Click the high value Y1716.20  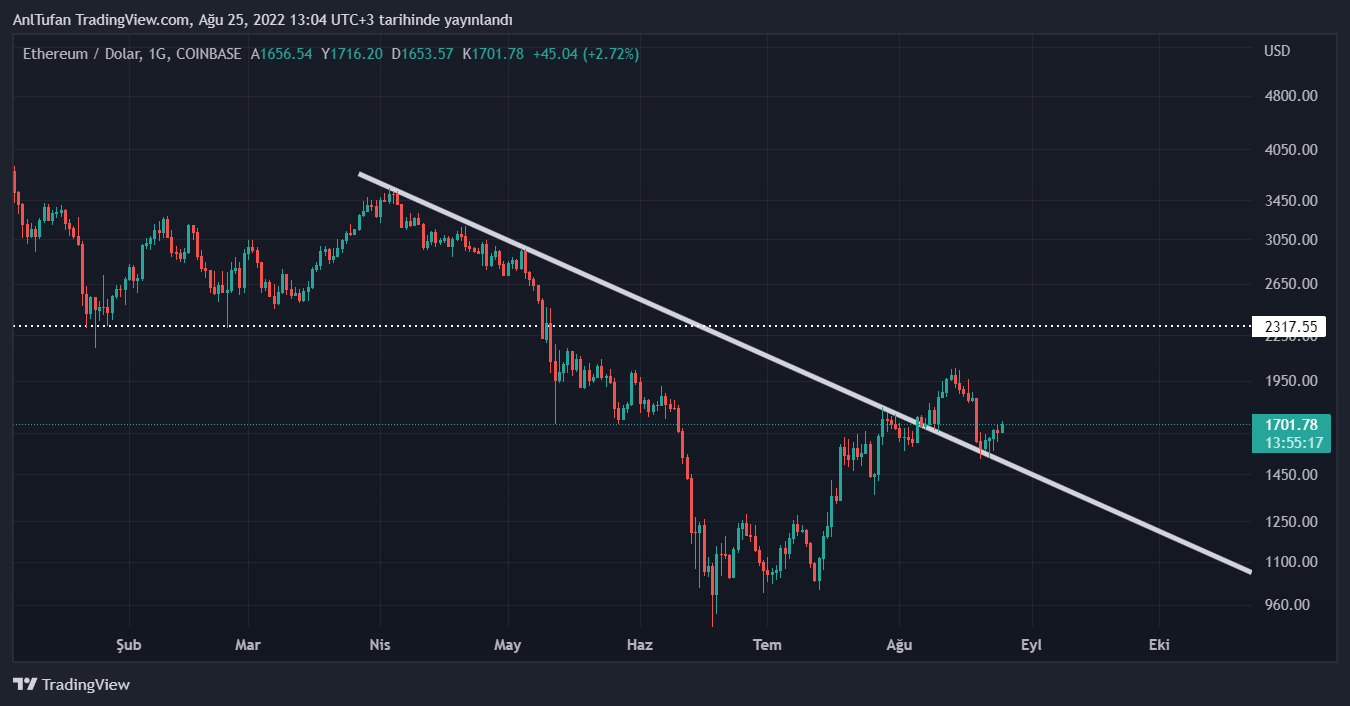352,53
